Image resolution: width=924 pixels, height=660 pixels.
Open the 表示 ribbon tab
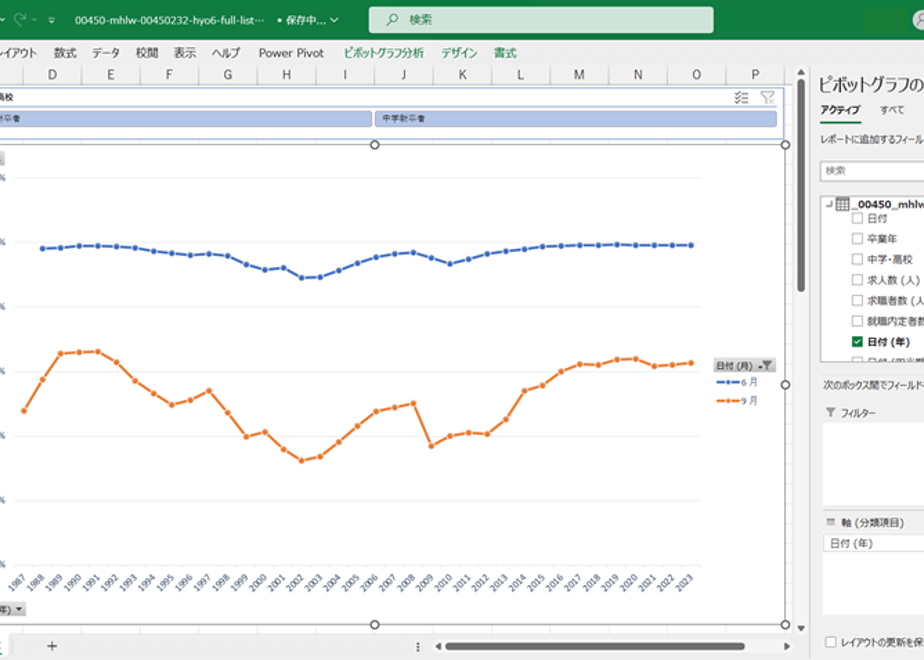[185, 53]
